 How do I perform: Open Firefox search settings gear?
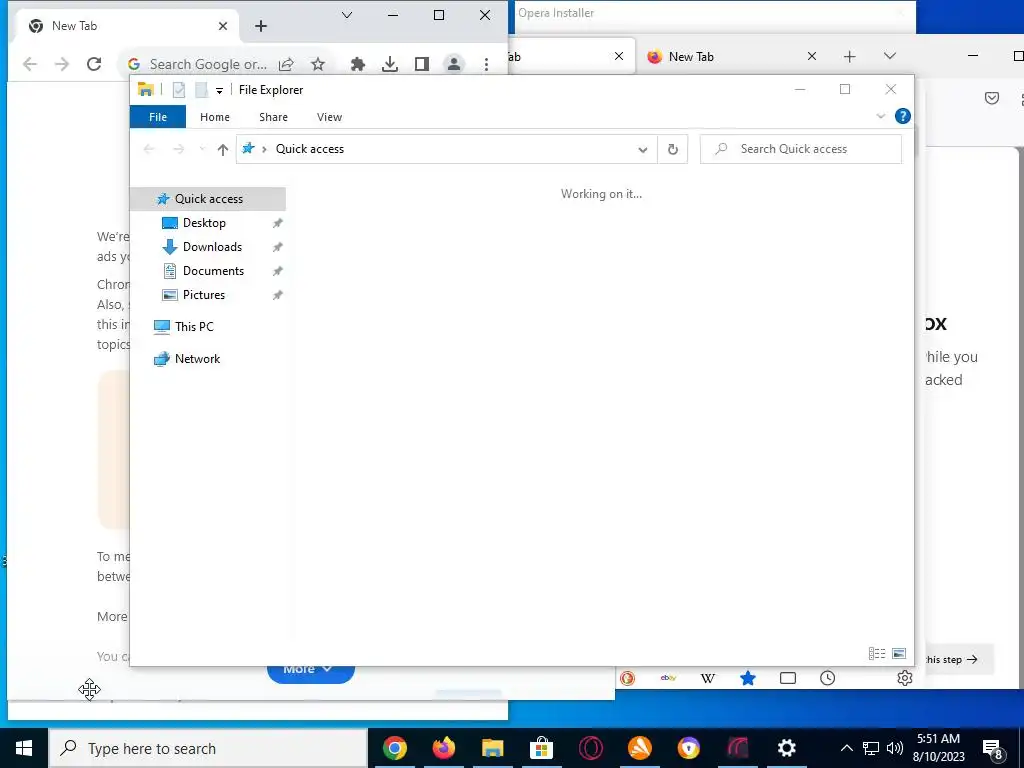click(x=904, y=679)
